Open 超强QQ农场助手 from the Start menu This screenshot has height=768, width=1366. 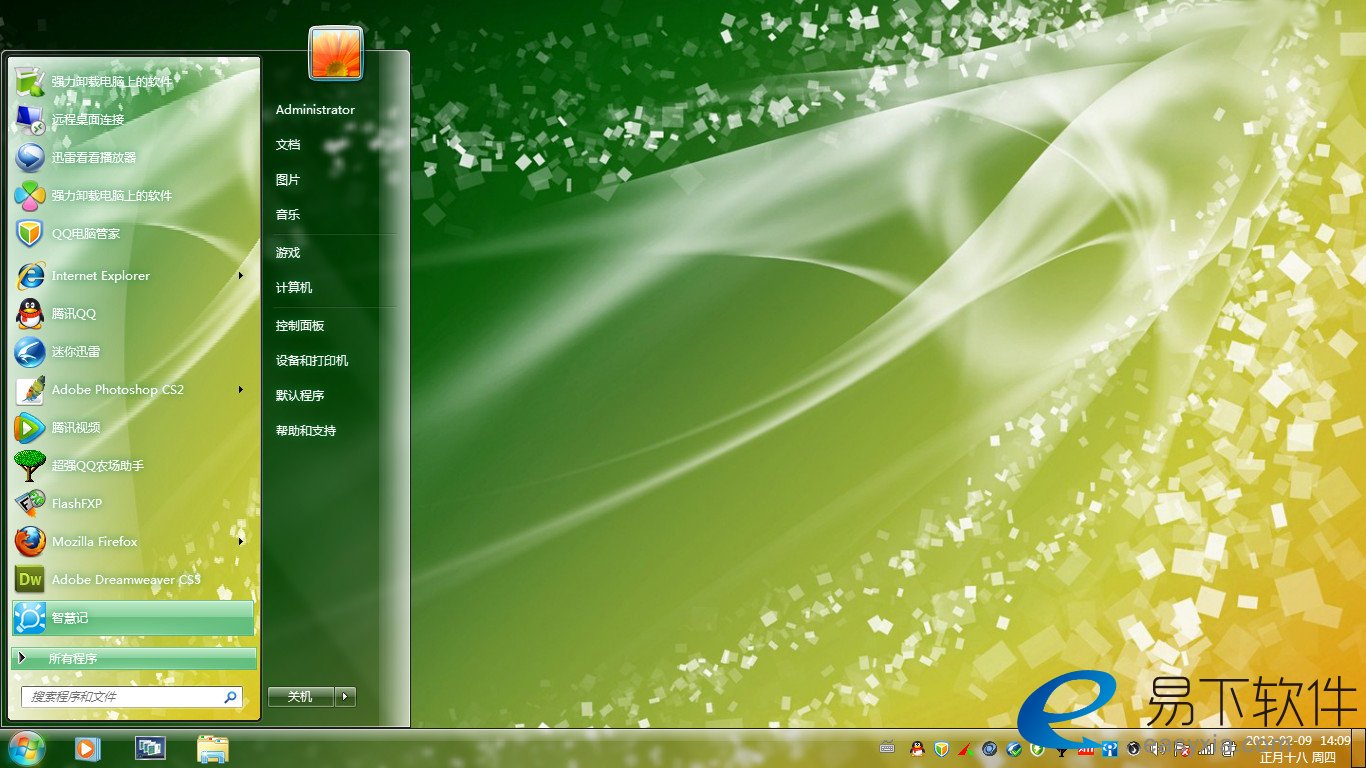click(98, 466)
